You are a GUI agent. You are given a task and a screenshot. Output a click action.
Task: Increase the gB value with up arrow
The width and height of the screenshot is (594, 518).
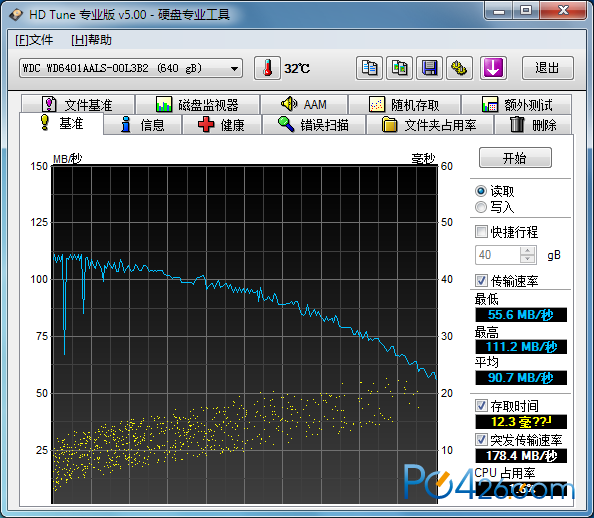click(x=527, y=250)
